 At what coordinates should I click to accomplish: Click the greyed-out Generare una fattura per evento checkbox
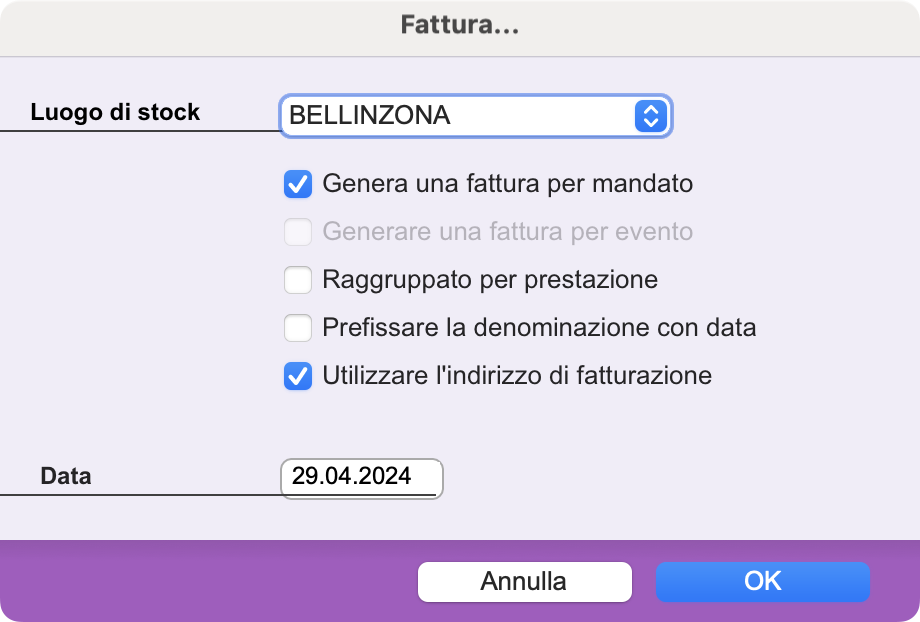(x=298, y=232)
